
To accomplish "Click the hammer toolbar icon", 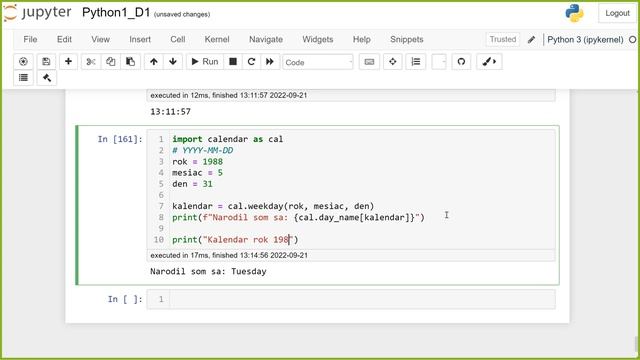I will (x=47, y=78).
